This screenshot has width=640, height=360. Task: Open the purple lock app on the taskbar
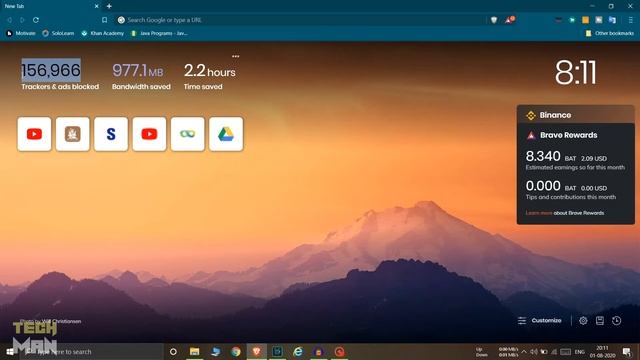coord(319,351)
